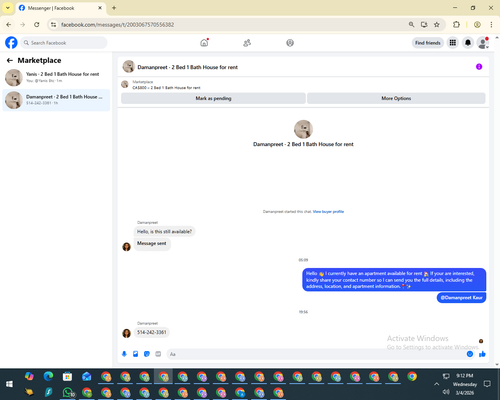Open WhatsApp from the taskbar

click(x=68, y=392)
